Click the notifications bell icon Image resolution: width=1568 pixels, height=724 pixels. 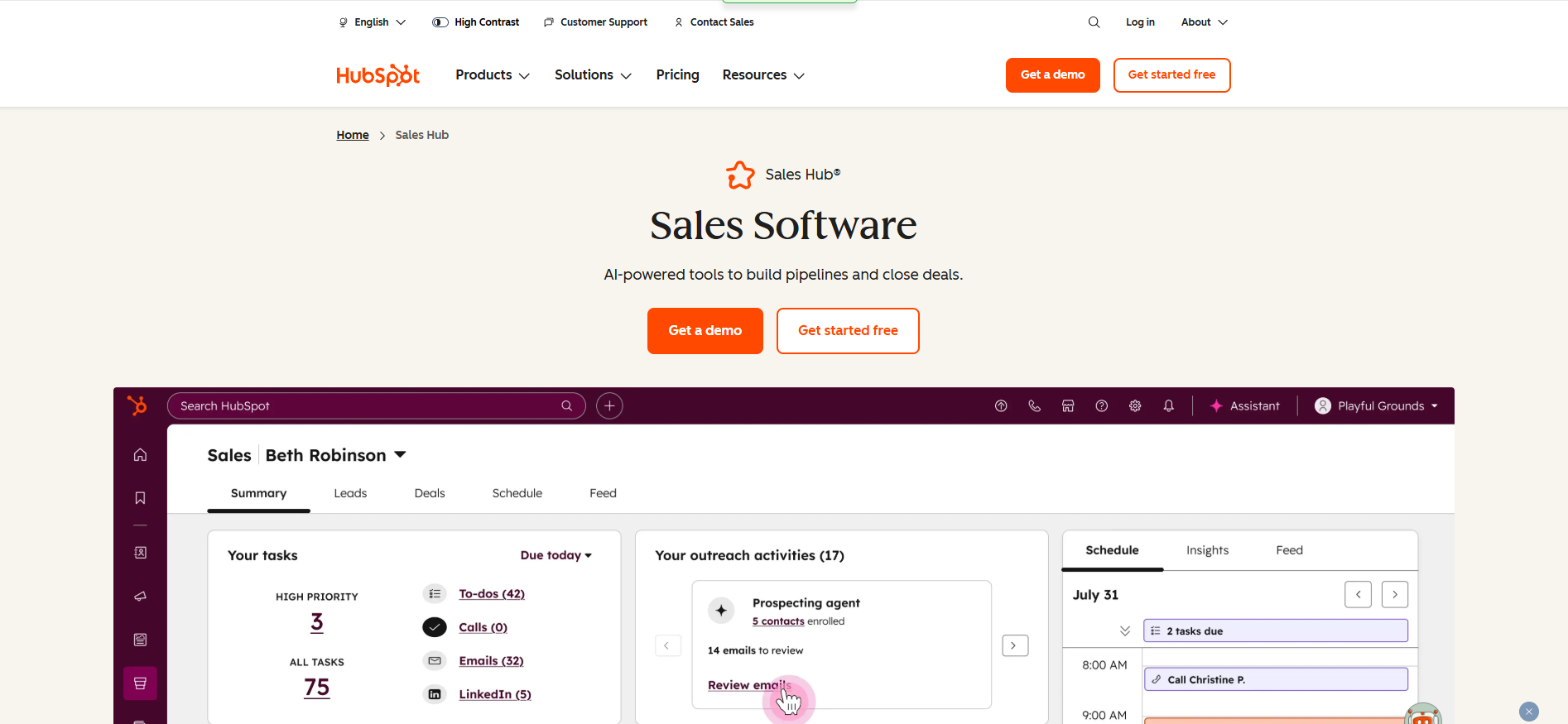[x=1168, y=405]
